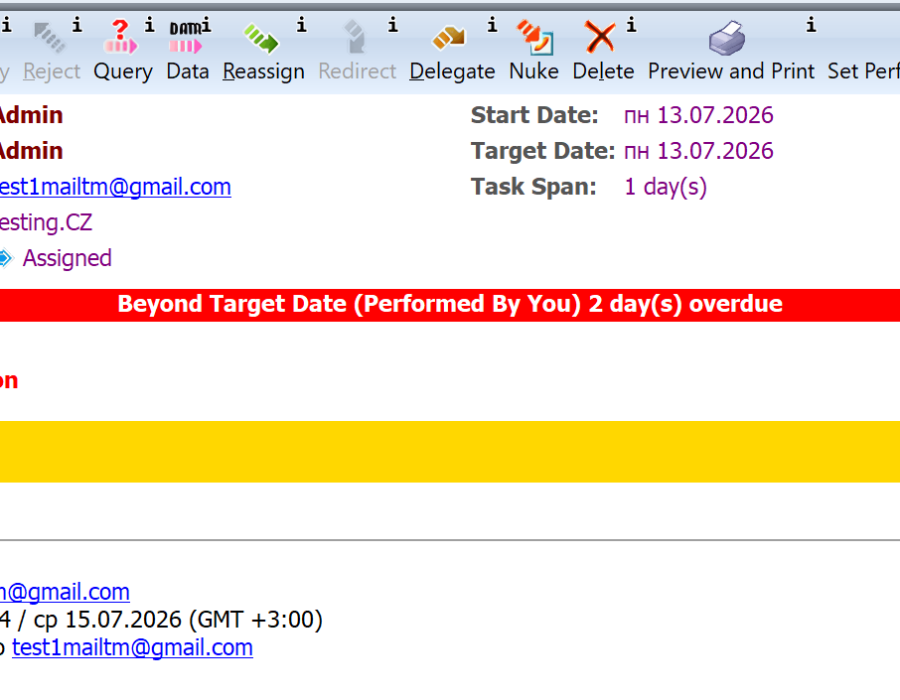
Task: Open info marker next to Delete
Action: 631,25
